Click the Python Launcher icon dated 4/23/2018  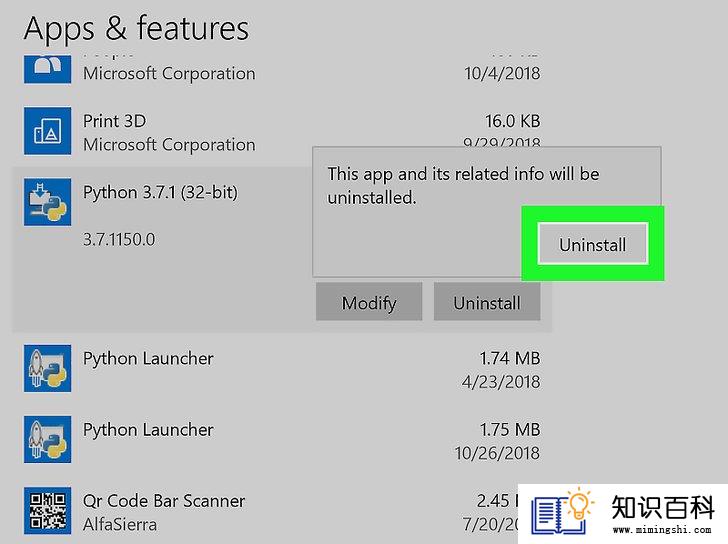[x=47, y=368]
